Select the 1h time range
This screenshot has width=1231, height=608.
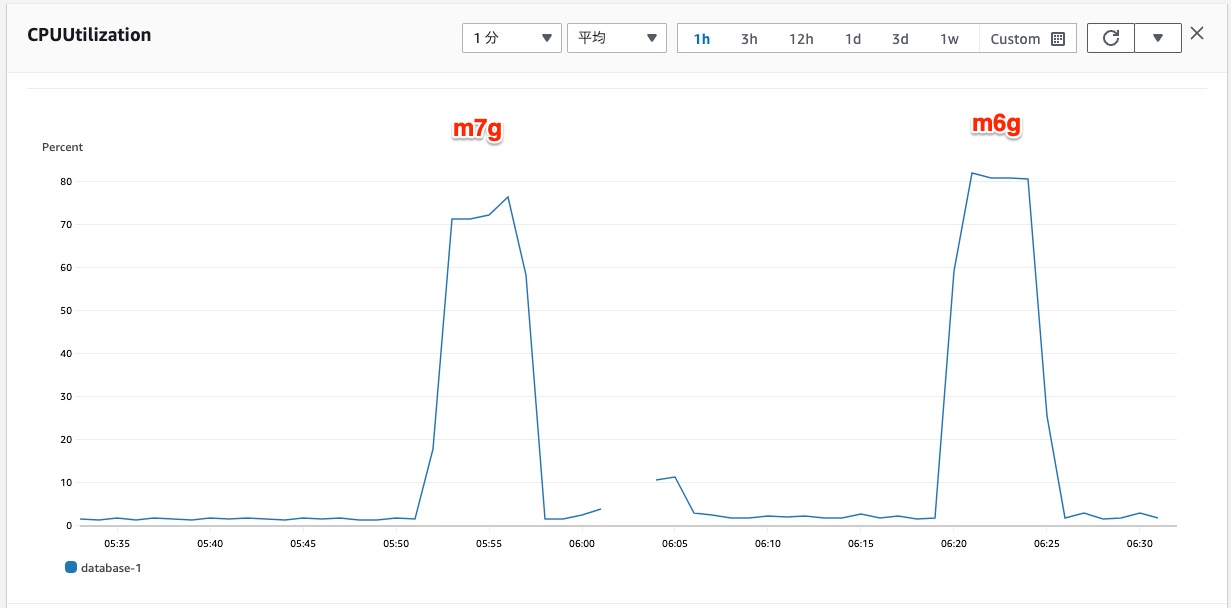tap(702, 39)
